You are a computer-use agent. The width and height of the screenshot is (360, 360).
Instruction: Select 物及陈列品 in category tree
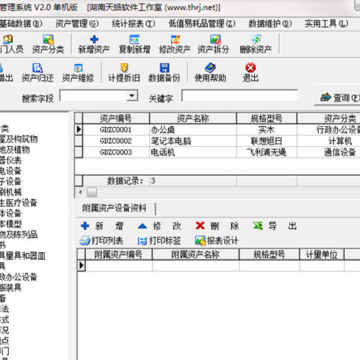click(19, 235)
